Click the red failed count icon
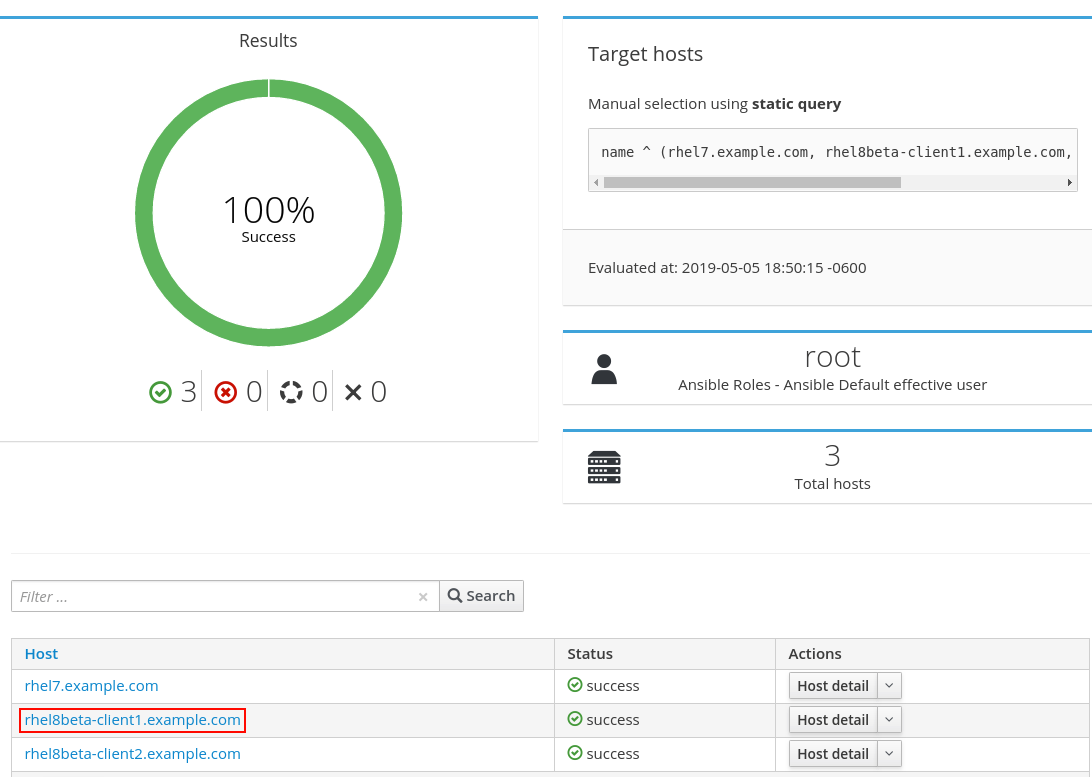The width and height of the screenshot is (1092, 777). click(x=226, y=392)
